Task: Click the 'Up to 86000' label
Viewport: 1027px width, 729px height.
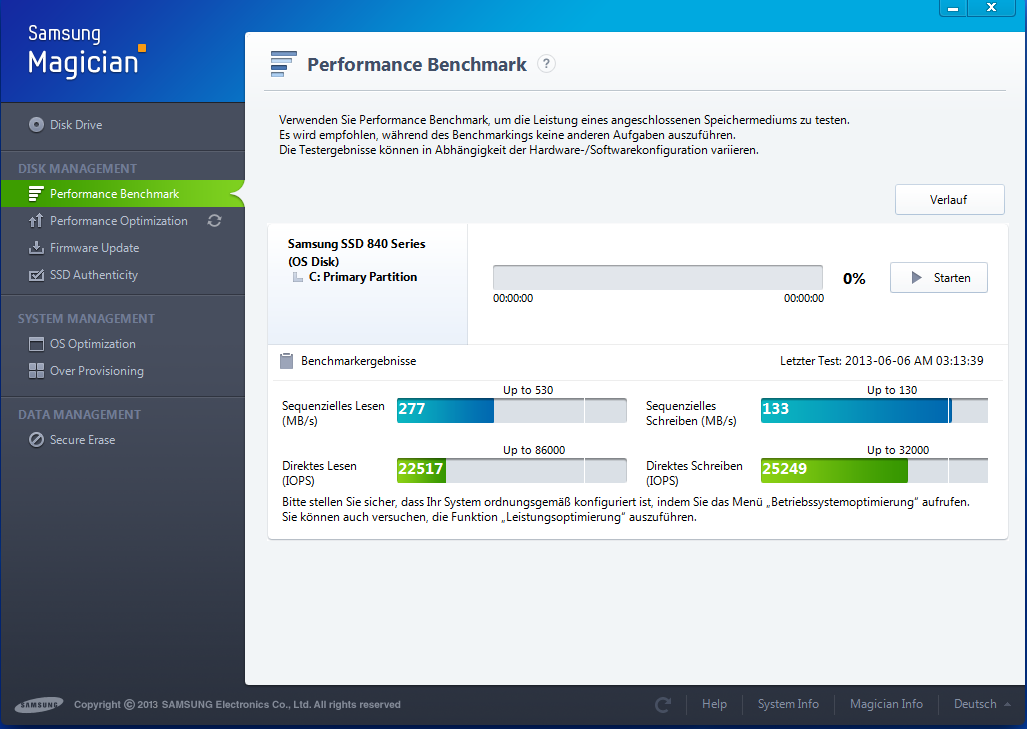Action: coord(534,451)
